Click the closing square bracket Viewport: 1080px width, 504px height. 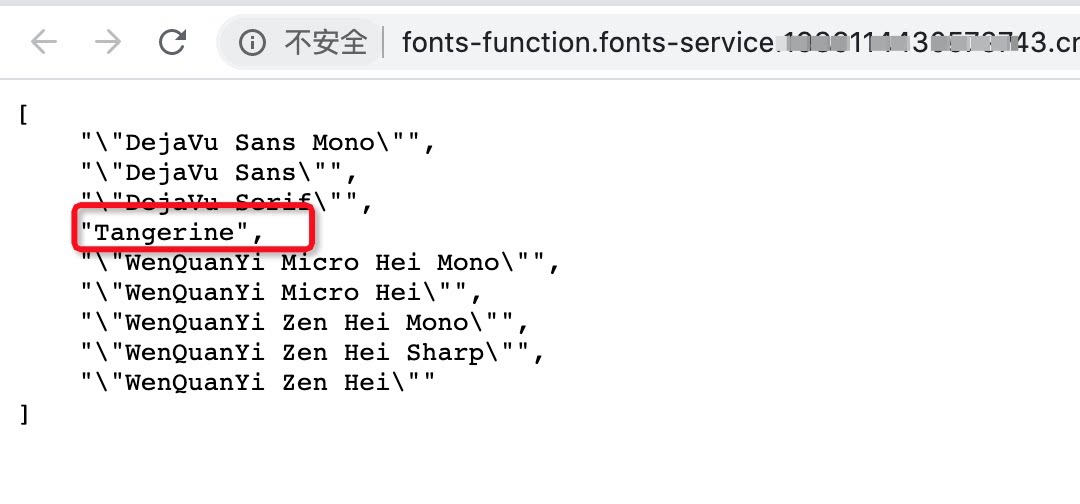point(24,414)
